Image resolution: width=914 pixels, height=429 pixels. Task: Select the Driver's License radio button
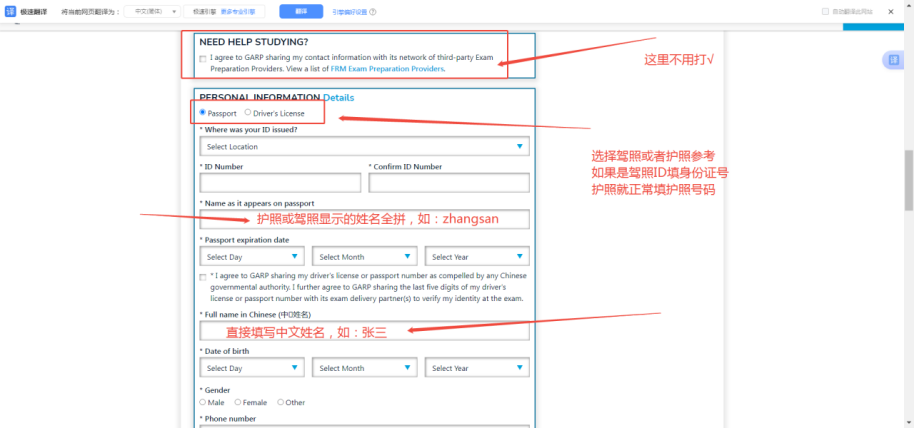248,113
